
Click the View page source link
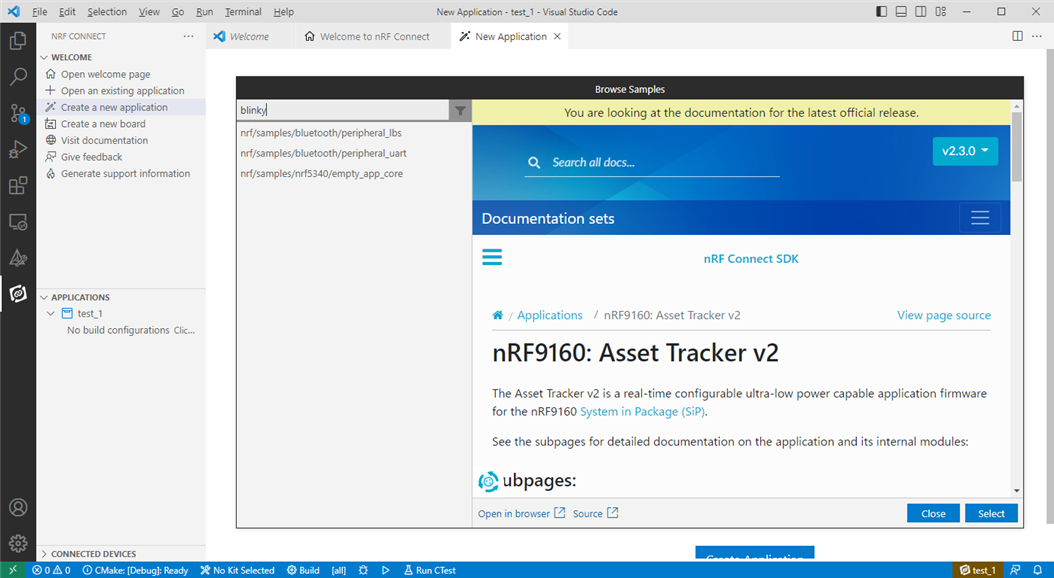943,315
